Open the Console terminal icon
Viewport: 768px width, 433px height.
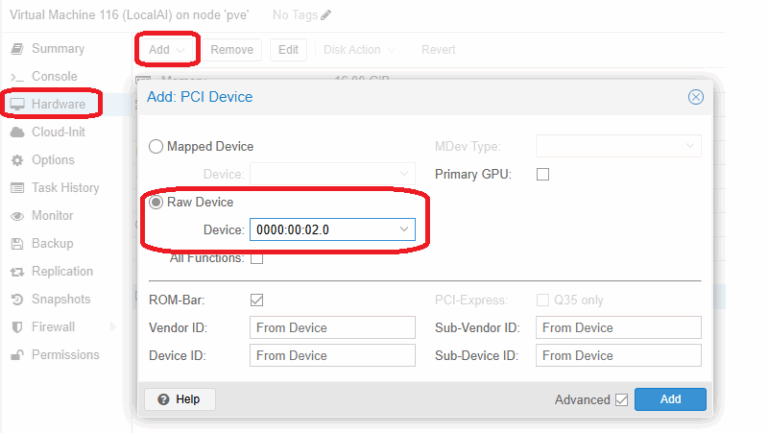(x=16, y=77)
